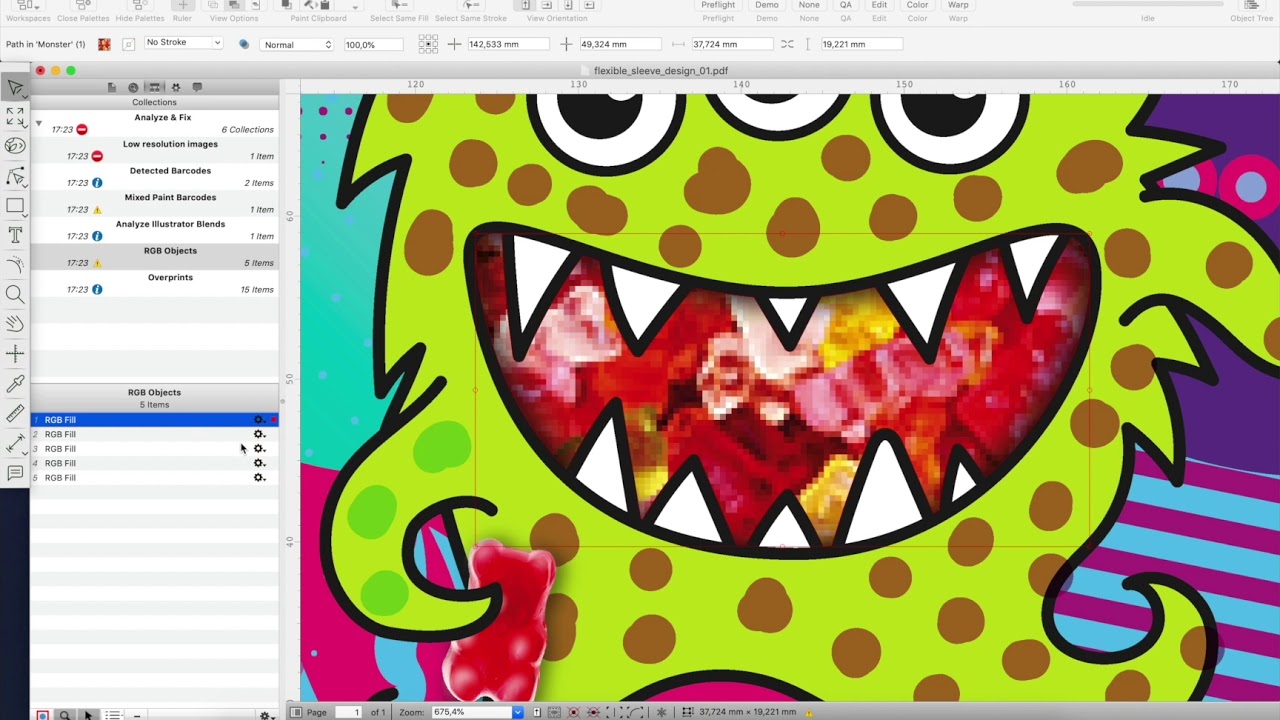Viewport: 1280px width, 720px height.
Task: Open the Normal blend mode dropdown
Action: coord(297,45)
